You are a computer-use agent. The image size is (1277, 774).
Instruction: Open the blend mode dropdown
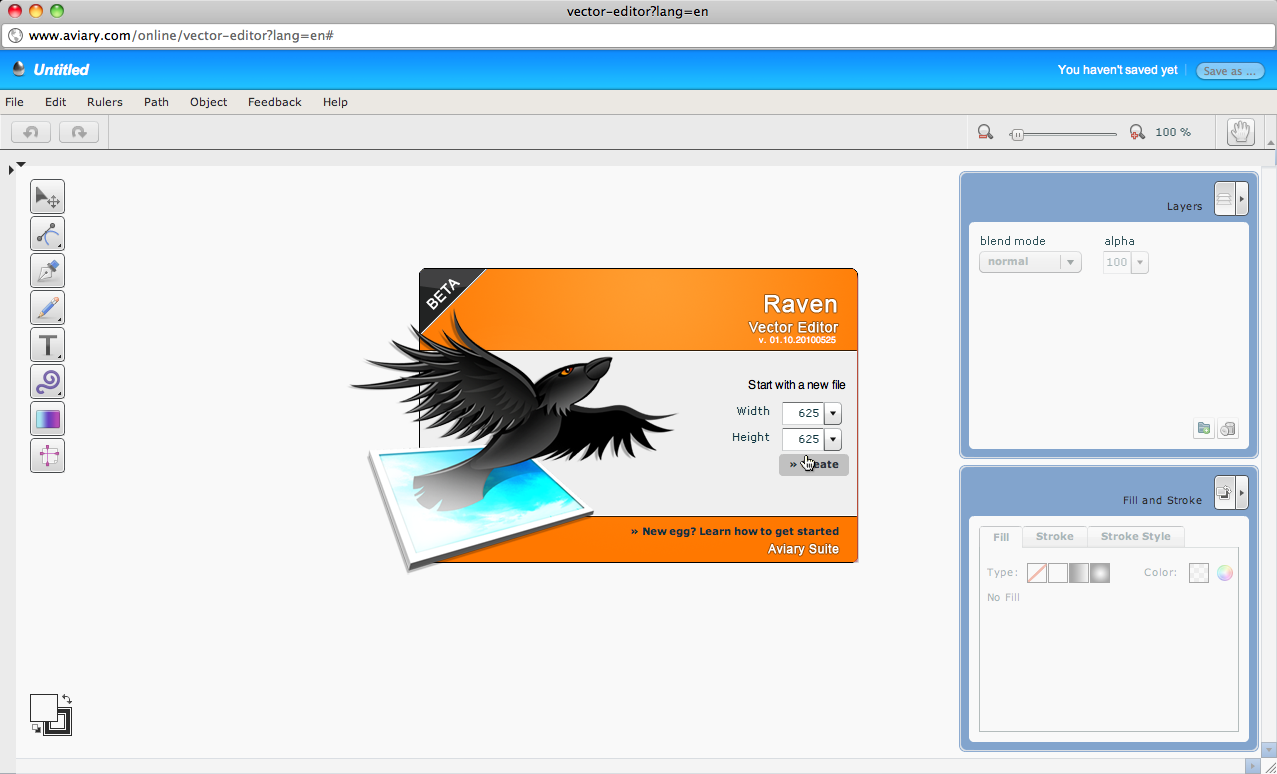[1030, 262]
